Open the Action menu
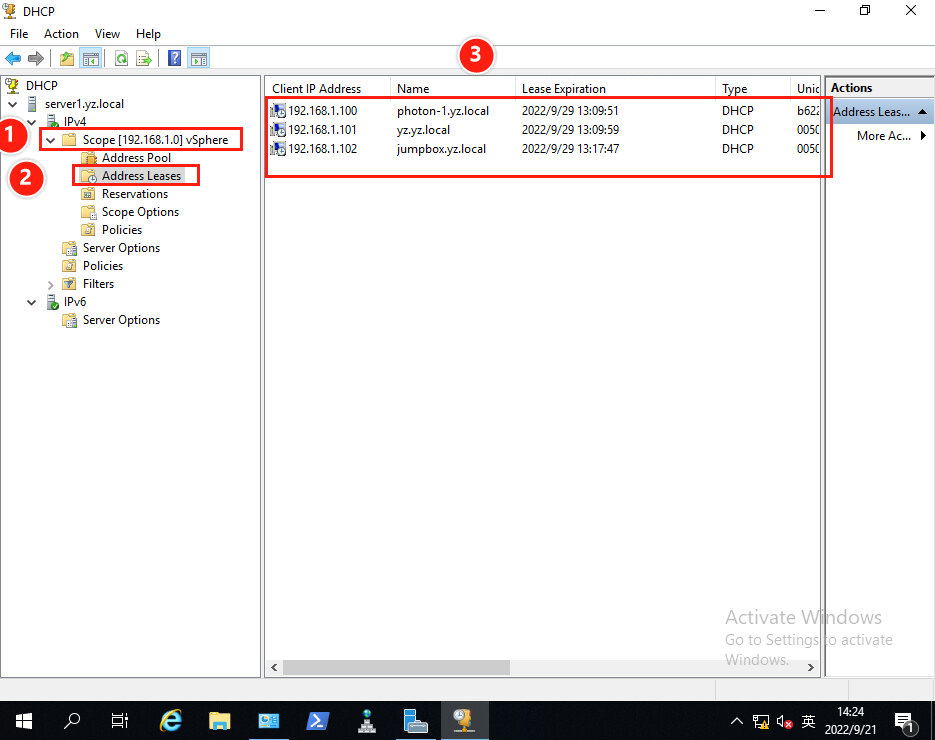Screen dimensions: 935x740 click(x=61, y=34)
